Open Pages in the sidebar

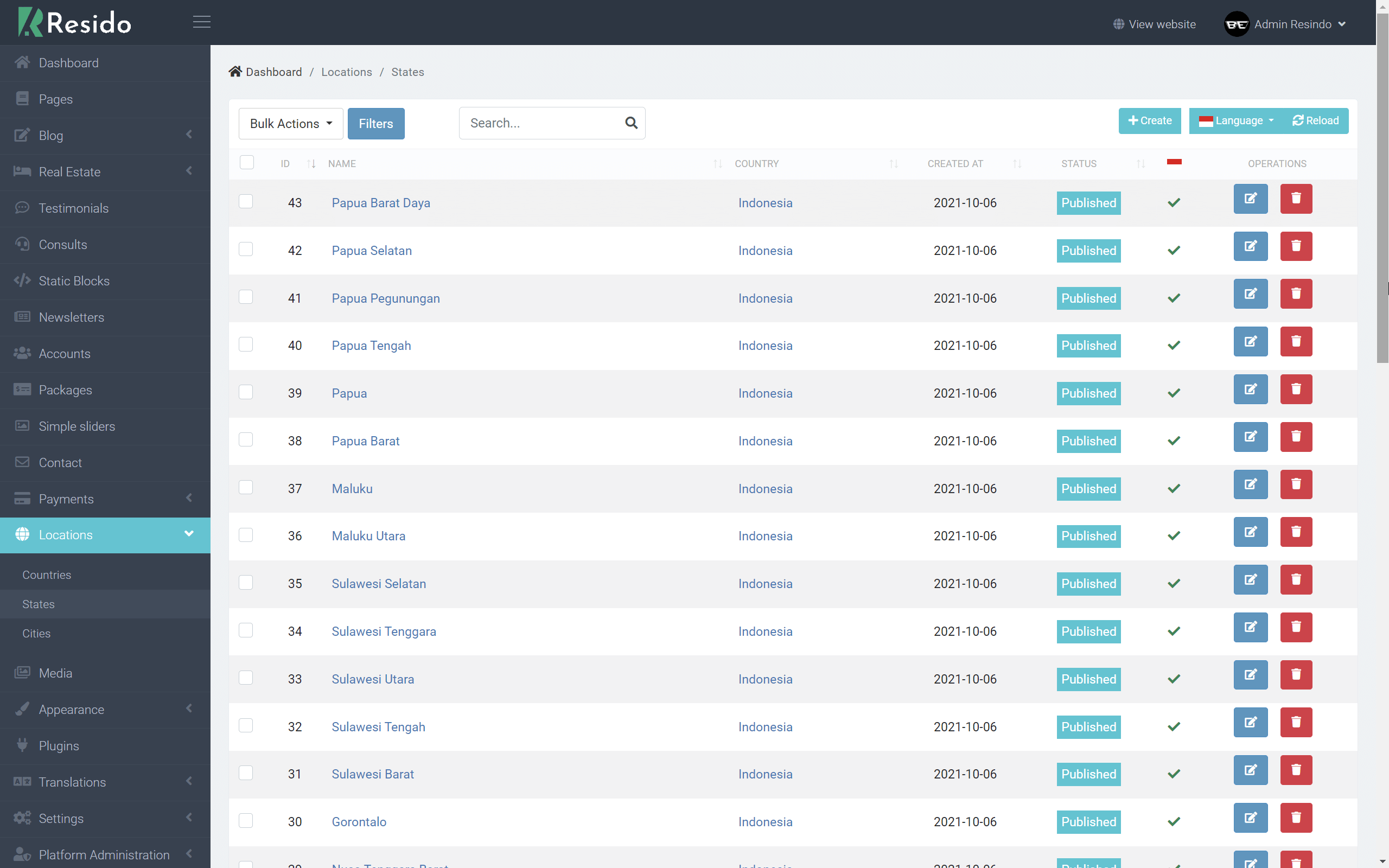click(x=105, y=99)
